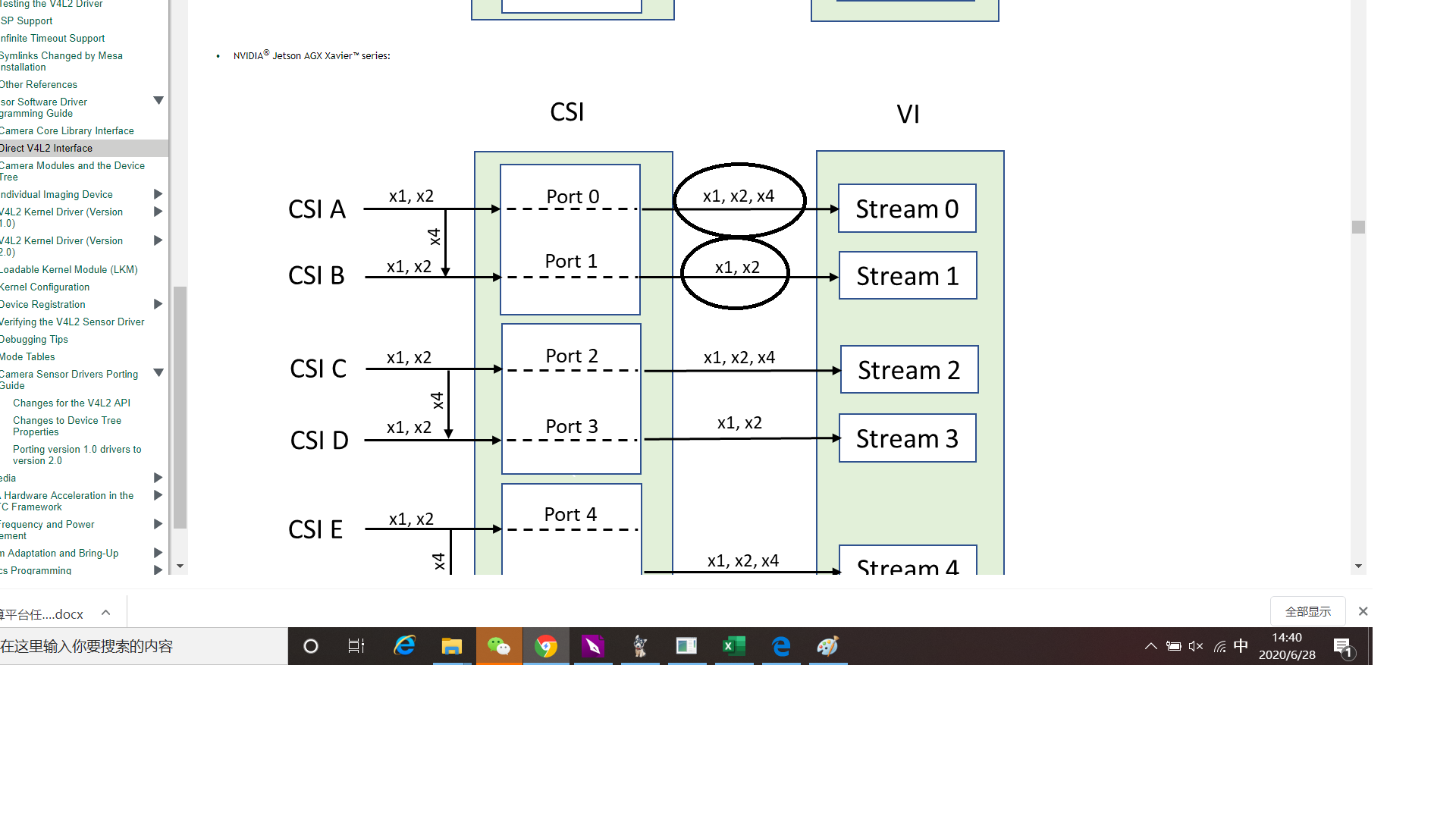Launch Microsoft Excel from the taskbar
This screenshot has height=819, width=1456.
point(733,646)
